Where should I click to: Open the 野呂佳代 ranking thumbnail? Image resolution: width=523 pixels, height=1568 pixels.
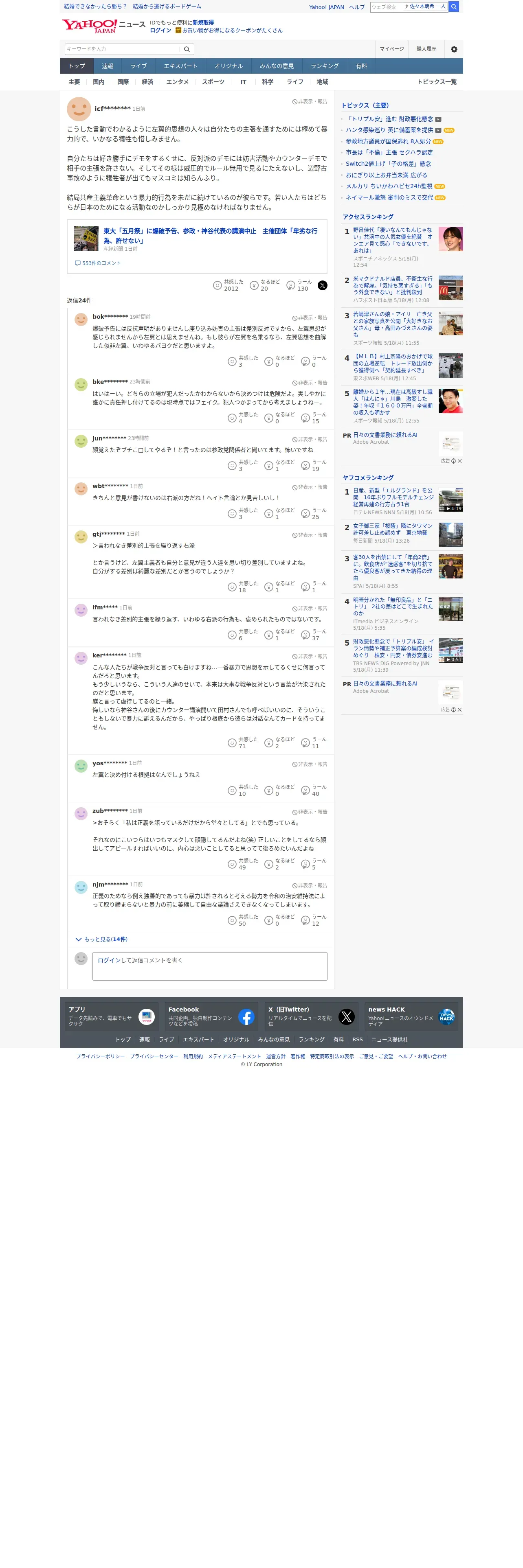click(x=450, y=239)
